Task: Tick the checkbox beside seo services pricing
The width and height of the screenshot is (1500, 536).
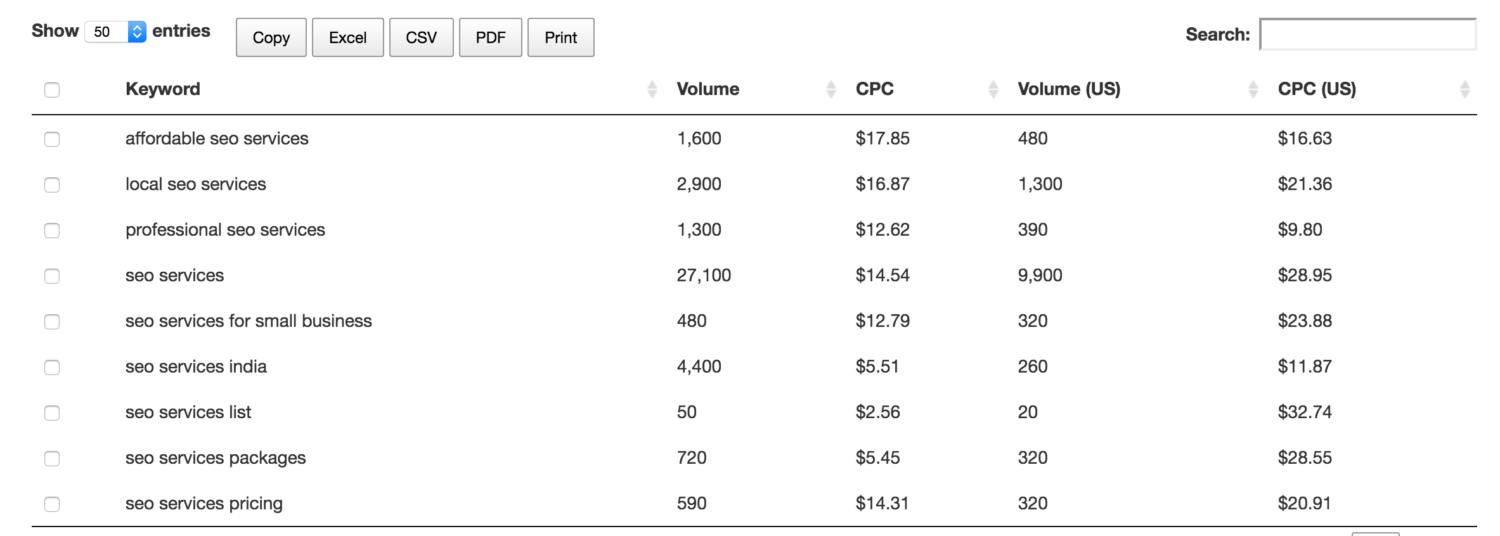Action: pyautogui.click(x=52, y=504)
